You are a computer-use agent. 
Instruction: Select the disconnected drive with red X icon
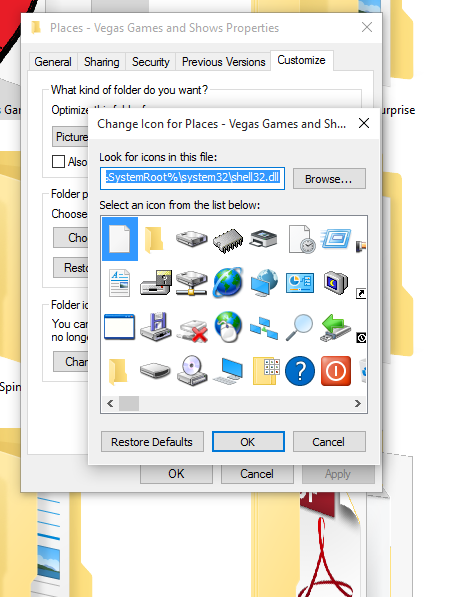[192, 331]
